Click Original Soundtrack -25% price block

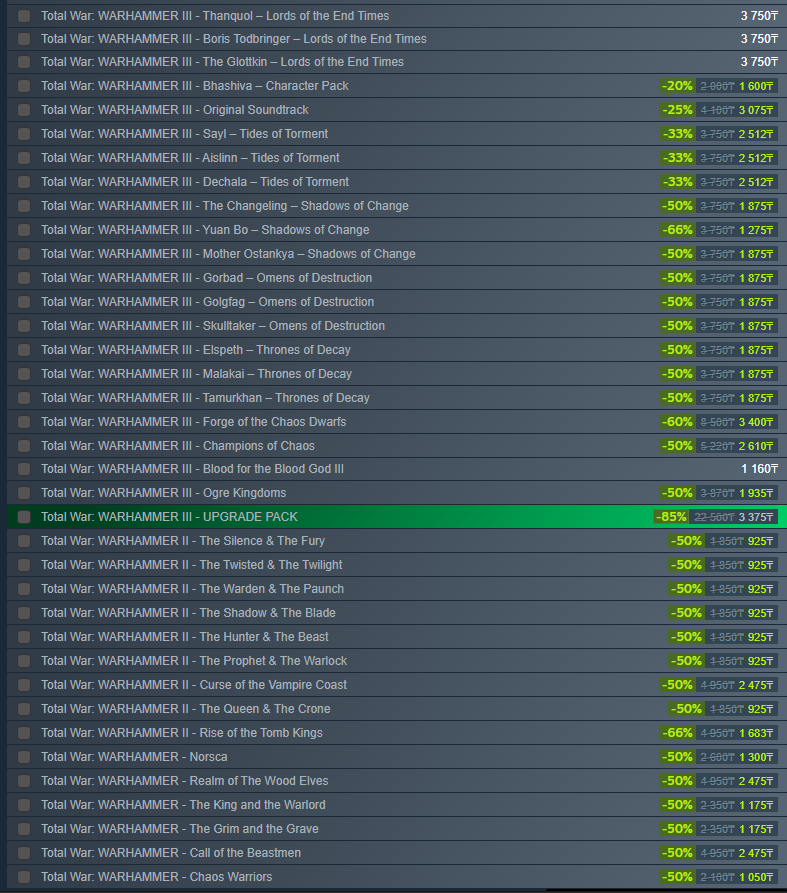click(718, 110)
